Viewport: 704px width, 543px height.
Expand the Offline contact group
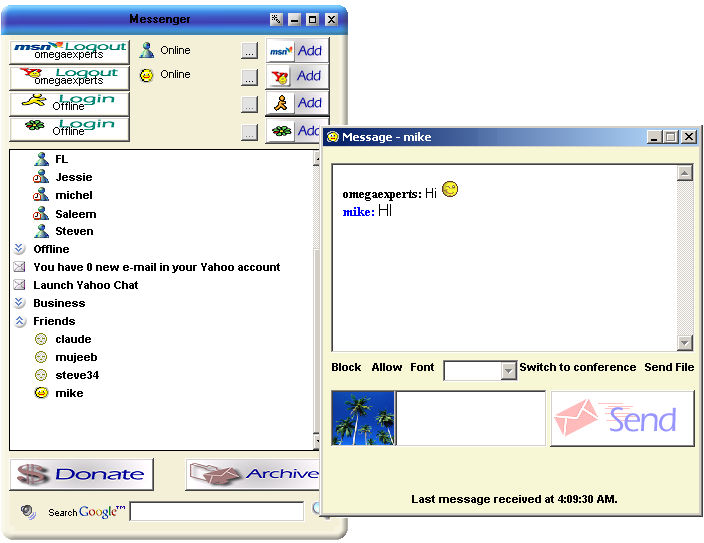tap(19, 248)
